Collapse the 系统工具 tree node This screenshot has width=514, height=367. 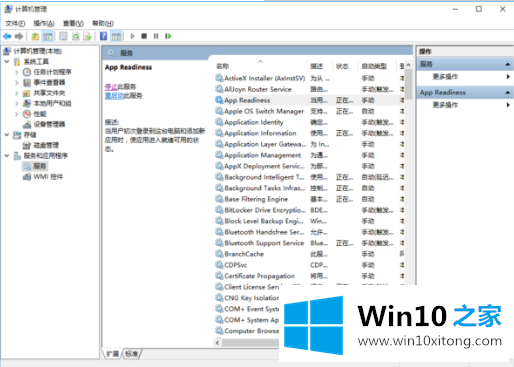(x=7, y=61)
